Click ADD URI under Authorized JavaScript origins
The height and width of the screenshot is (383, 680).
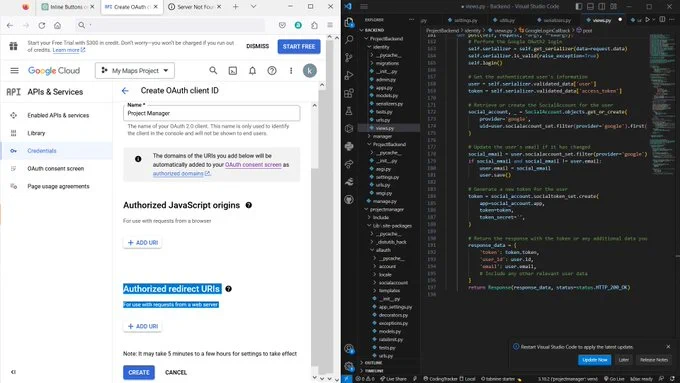[x=143, y=242]
